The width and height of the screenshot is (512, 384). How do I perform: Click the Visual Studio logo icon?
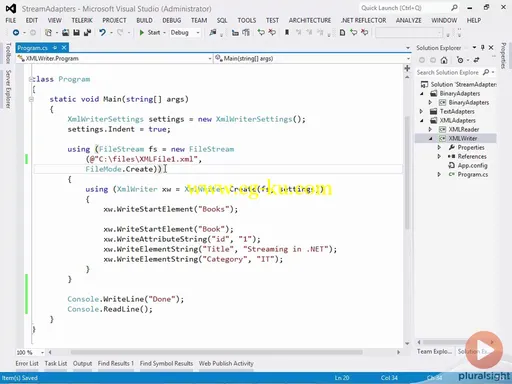[11, 8]
